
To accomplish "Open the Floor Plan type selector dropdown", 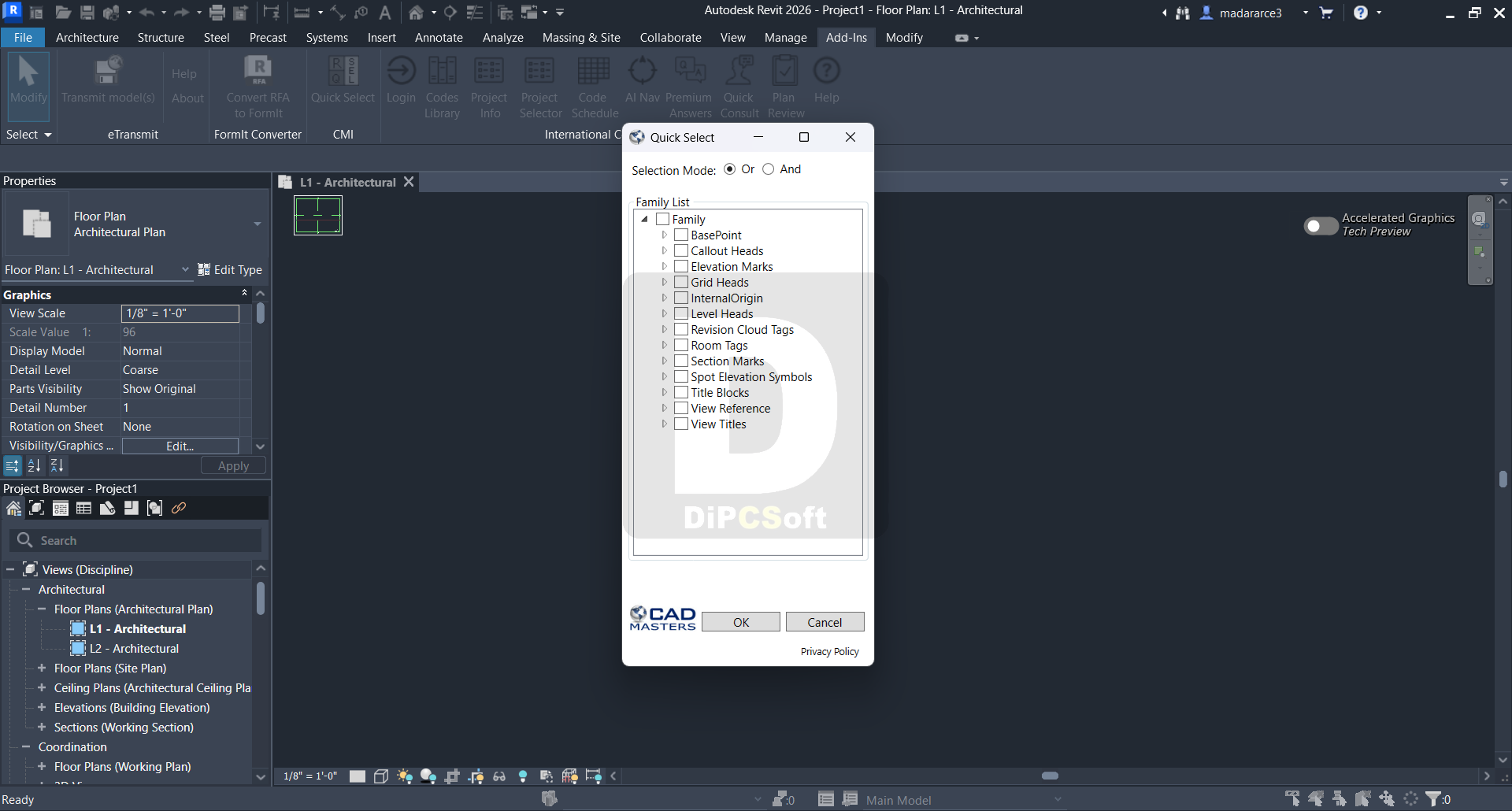I will [x=257, y=224].
